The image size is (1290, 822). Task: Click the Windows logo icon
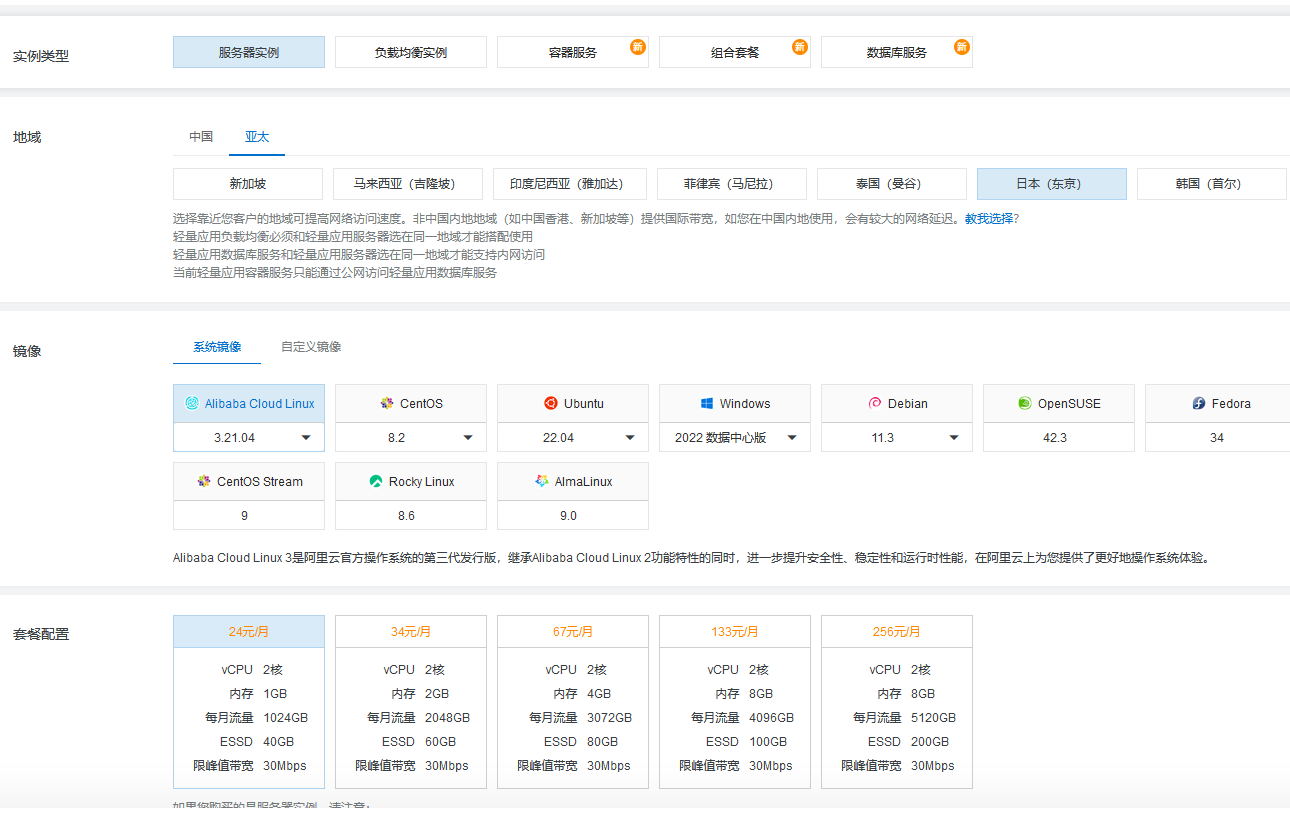(707, 404)
